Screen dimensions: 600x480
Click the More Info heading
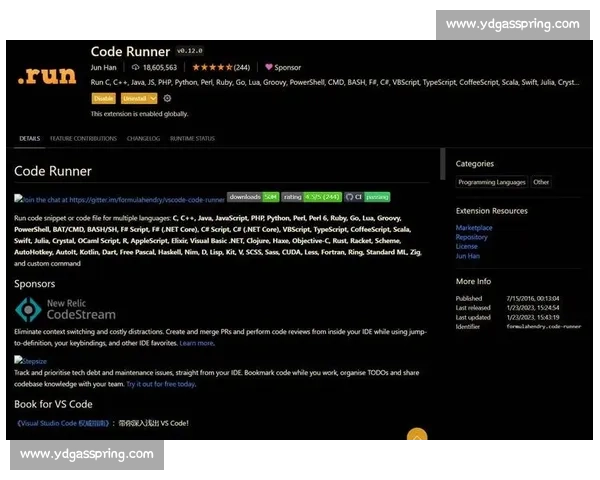pos(473,281)
